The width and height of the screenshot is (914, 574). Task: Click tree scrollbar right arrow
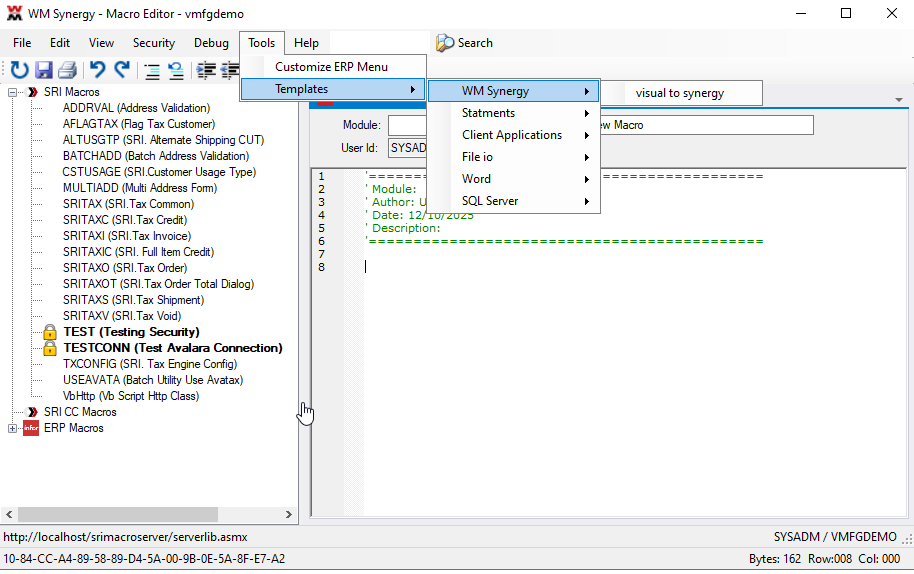point(289,515)
